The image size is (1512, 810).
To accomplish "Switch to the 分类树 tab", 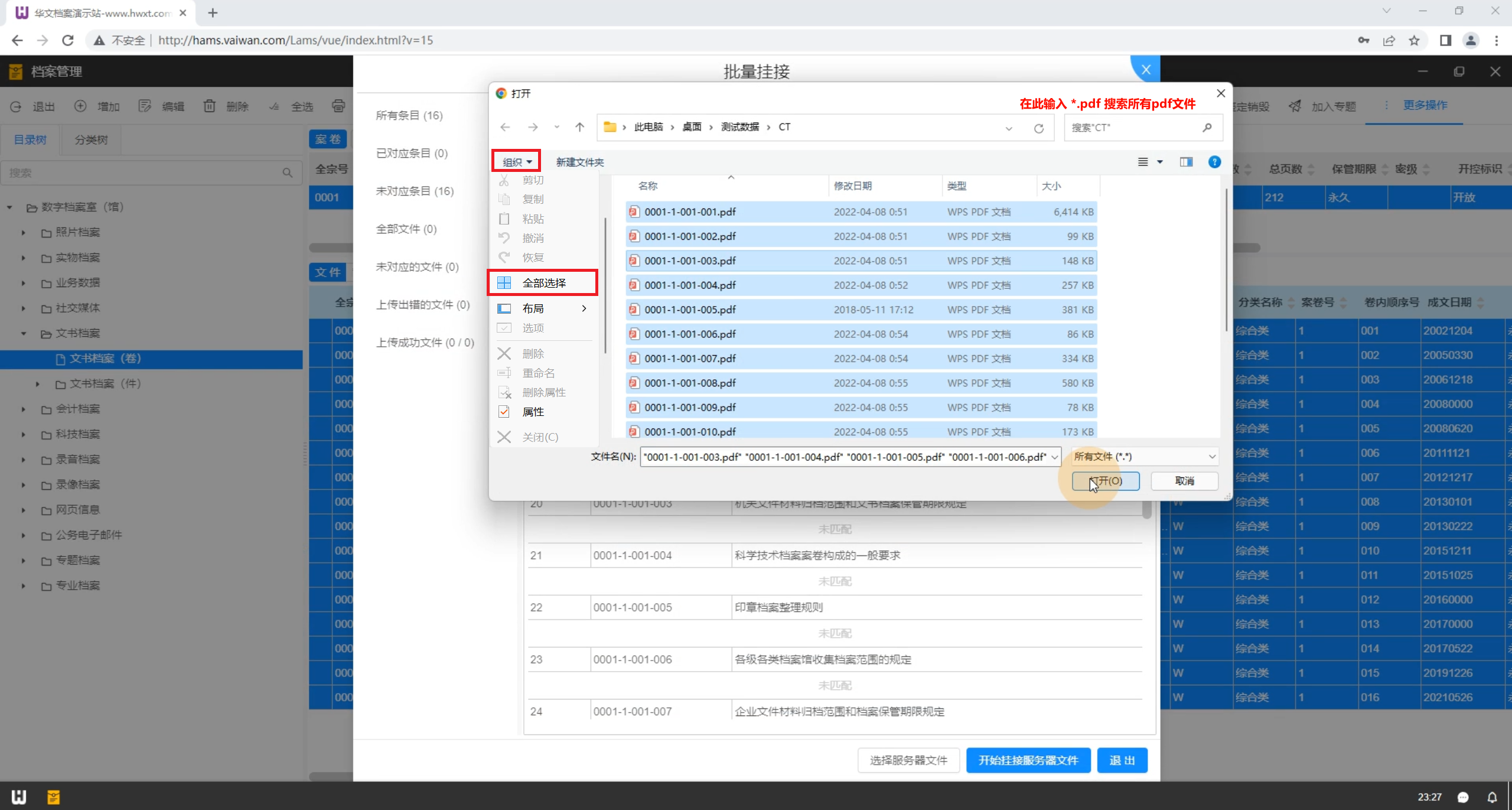I will coord(91,140).
